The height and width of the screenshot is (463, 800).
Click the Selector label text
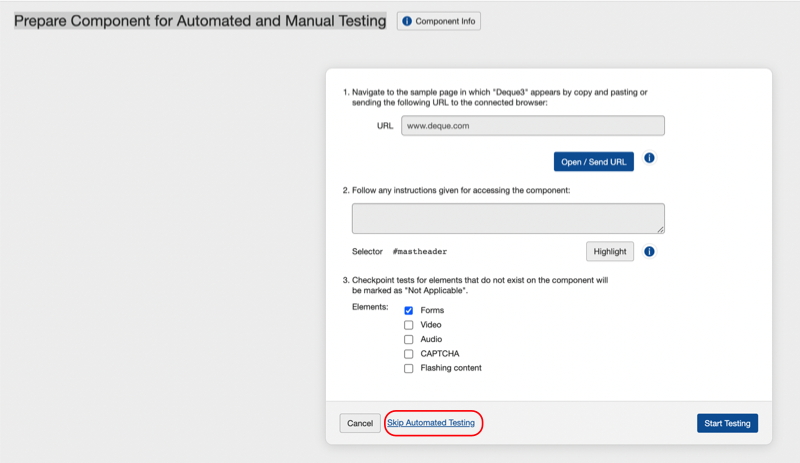tap(367, 252)
